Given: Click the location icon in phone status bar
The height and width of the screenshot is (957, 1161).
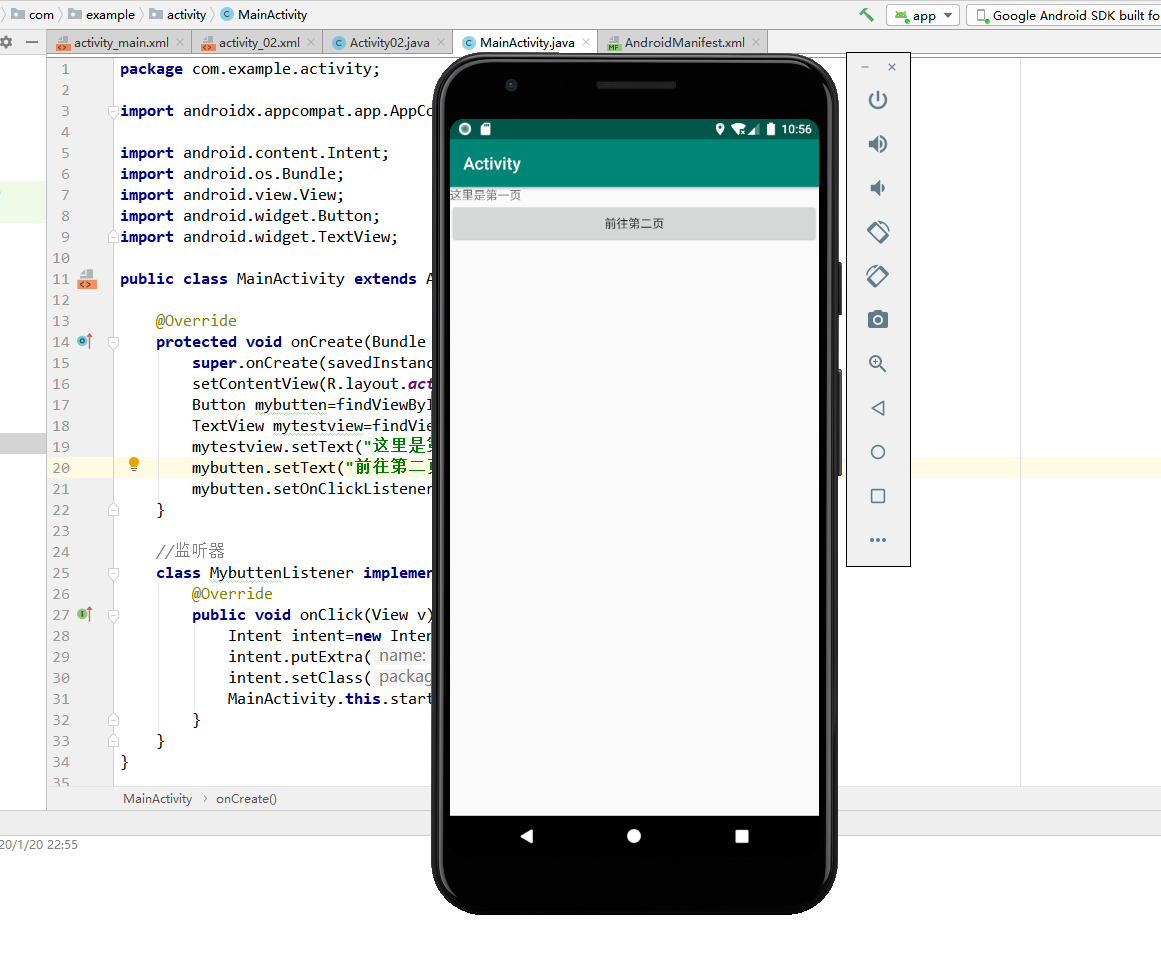Looking at the screenshot, I should (x=719, y=129).
